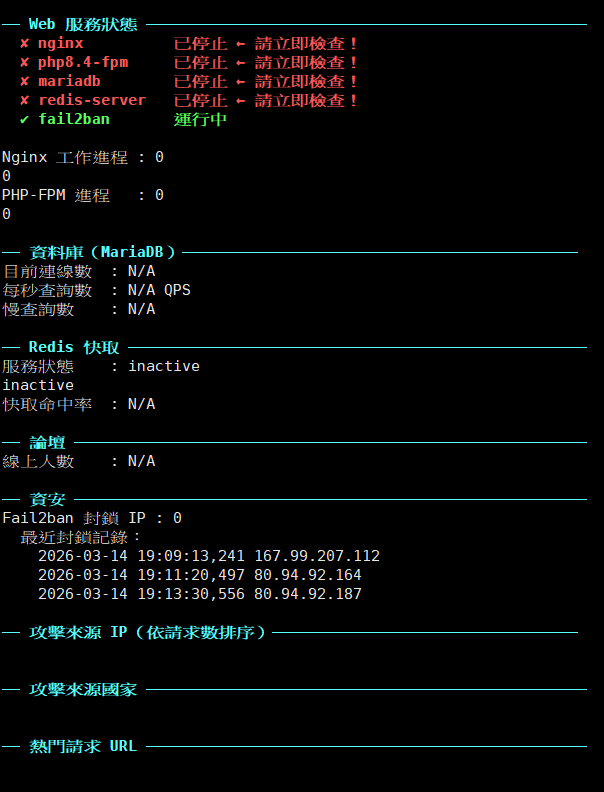The image size is (604, 792).
Task: Click the red X beside redis-server
Action: (x=24, y=101)
